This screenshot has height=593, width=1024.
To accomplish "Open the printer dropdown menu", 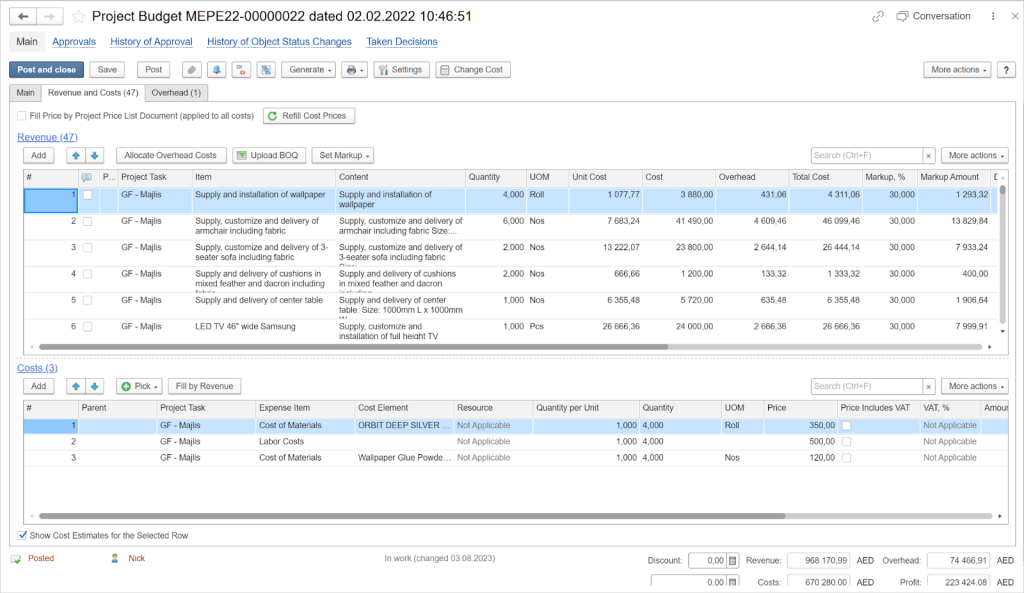I will [355, 70].
